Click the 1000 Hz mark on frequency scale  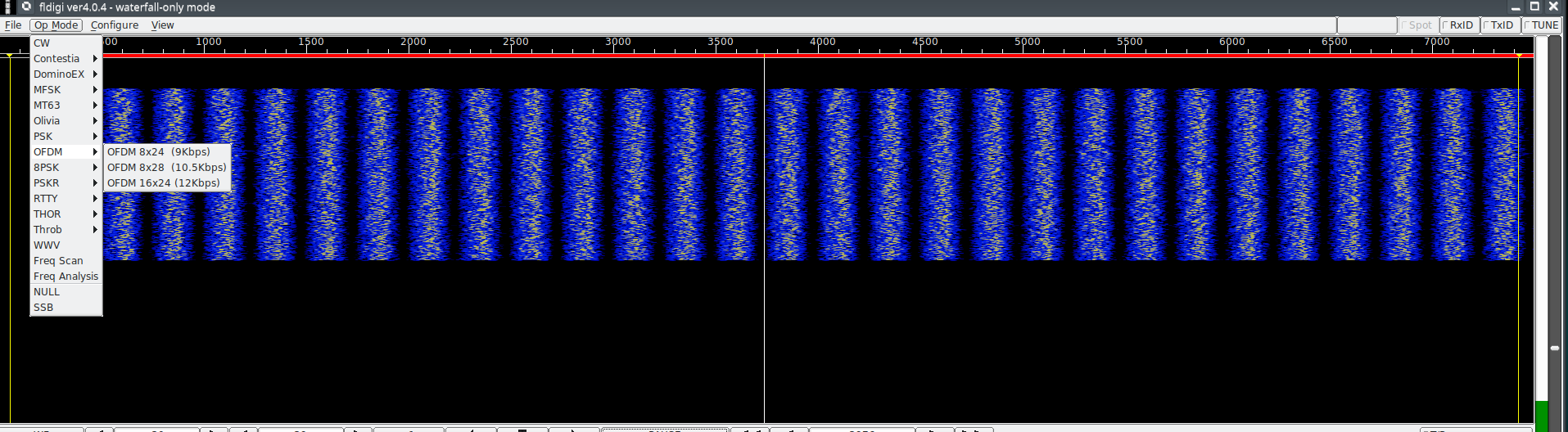[209, 42]
